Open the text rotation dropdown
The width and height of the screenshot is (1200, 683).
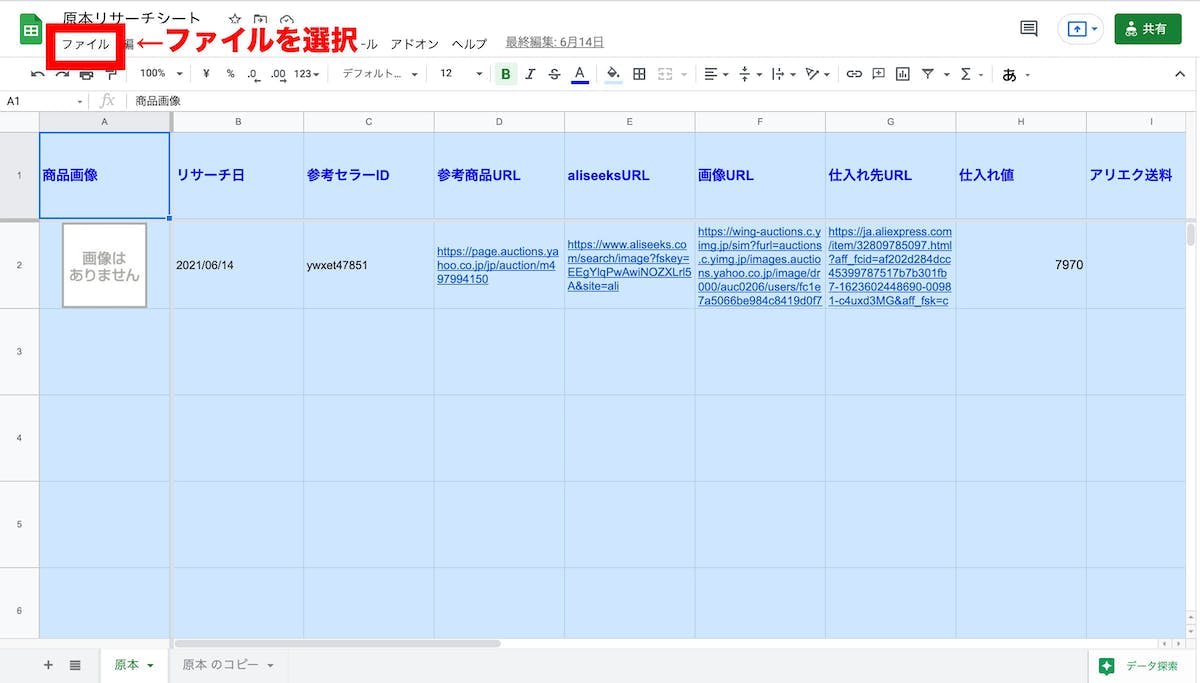pyautogui.click(x=817, y=74)
